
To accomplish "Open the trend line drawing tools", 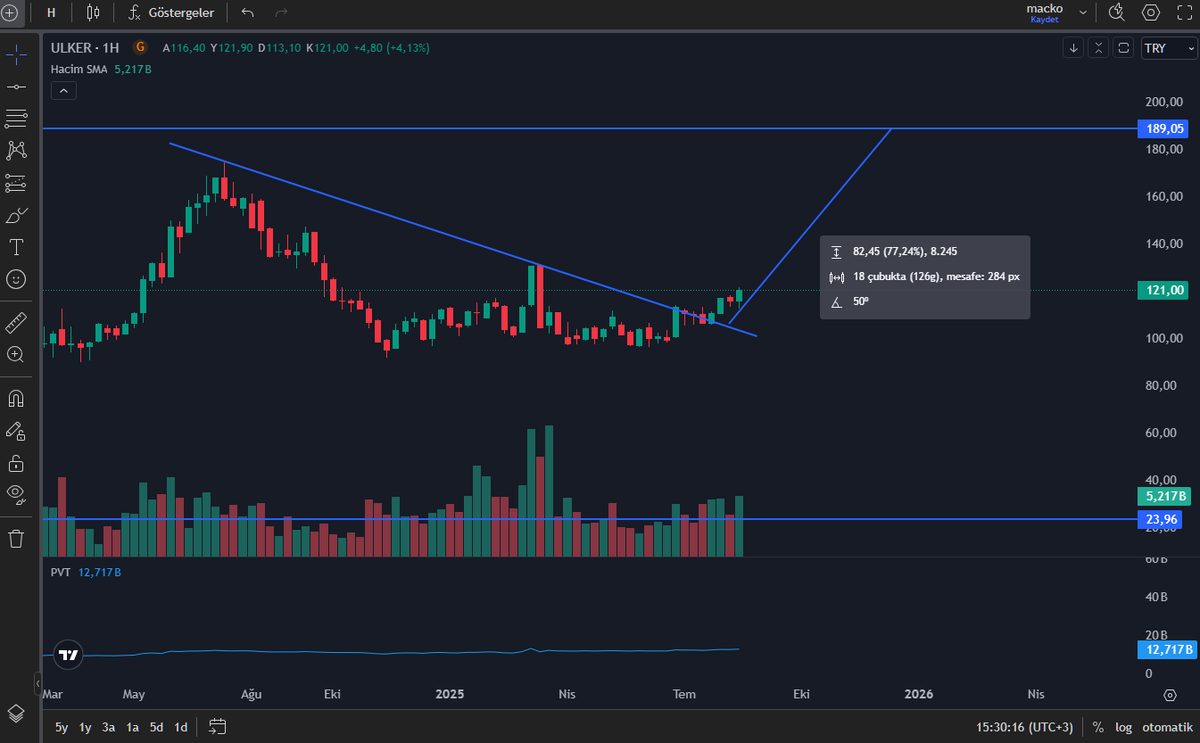I will 15,87.
